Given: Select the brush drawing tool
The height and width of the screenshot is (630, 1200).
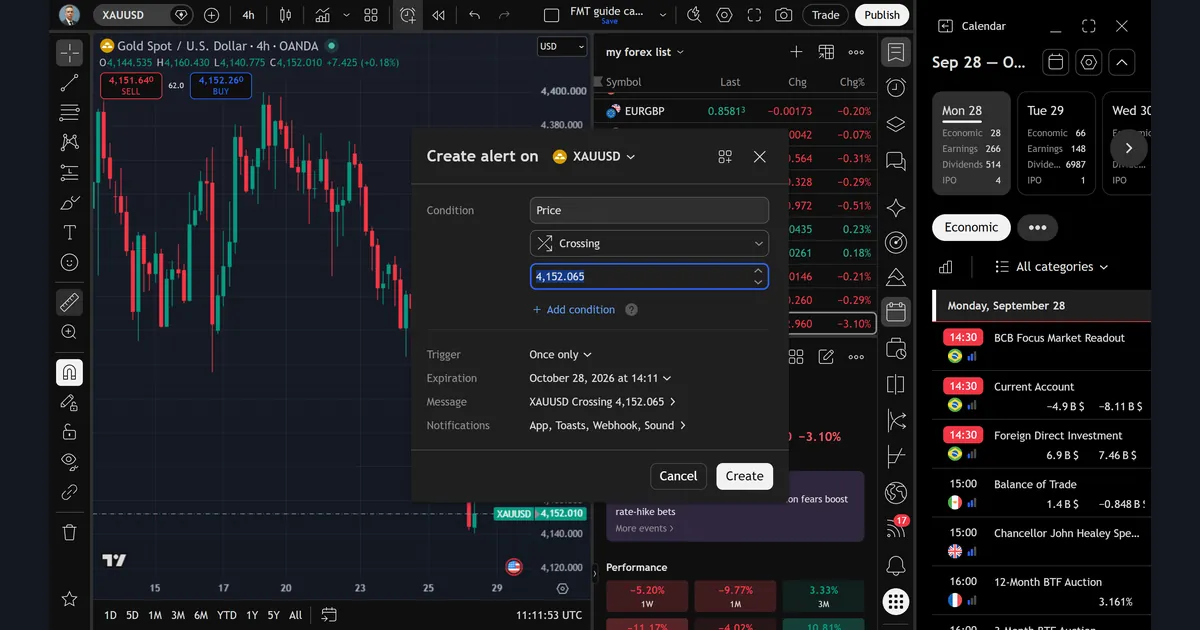Looking at the screenshot, I should click(x=69, y=203).
